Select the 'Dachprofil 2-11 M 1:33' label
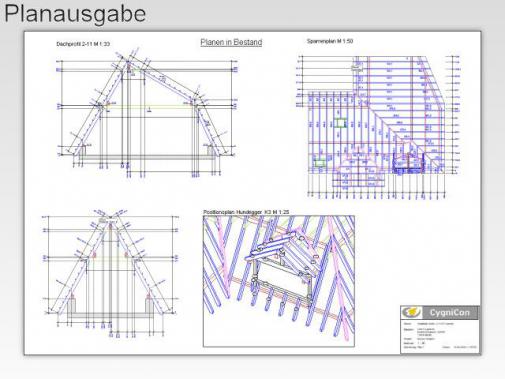 point(83,44)
